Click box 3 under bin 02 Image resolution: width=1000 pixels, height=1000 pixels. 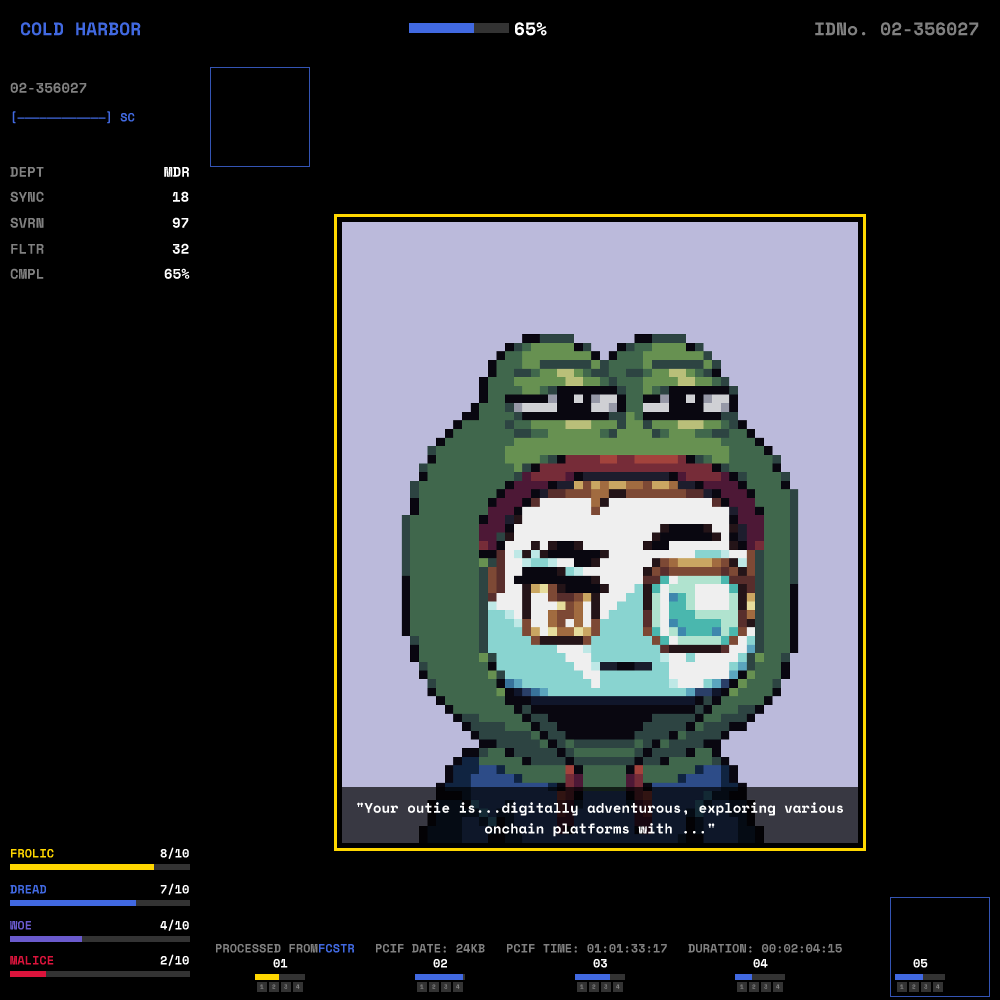click(x=446, y=987)
